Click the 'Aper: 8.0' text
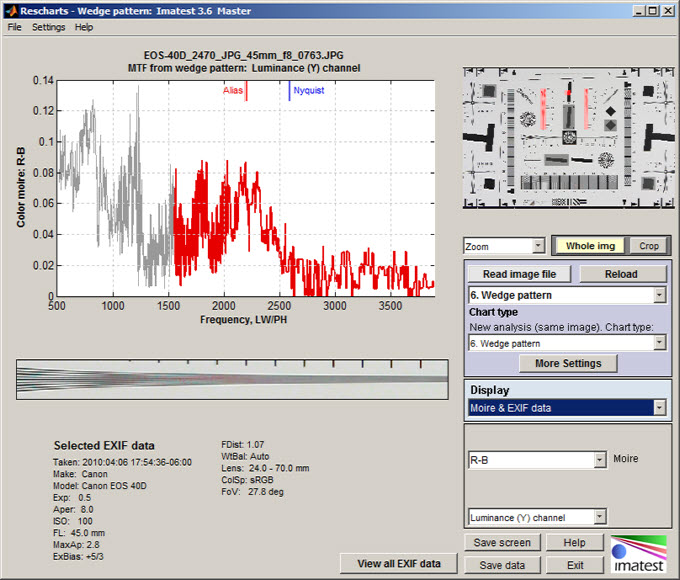 tap(73, 509)
